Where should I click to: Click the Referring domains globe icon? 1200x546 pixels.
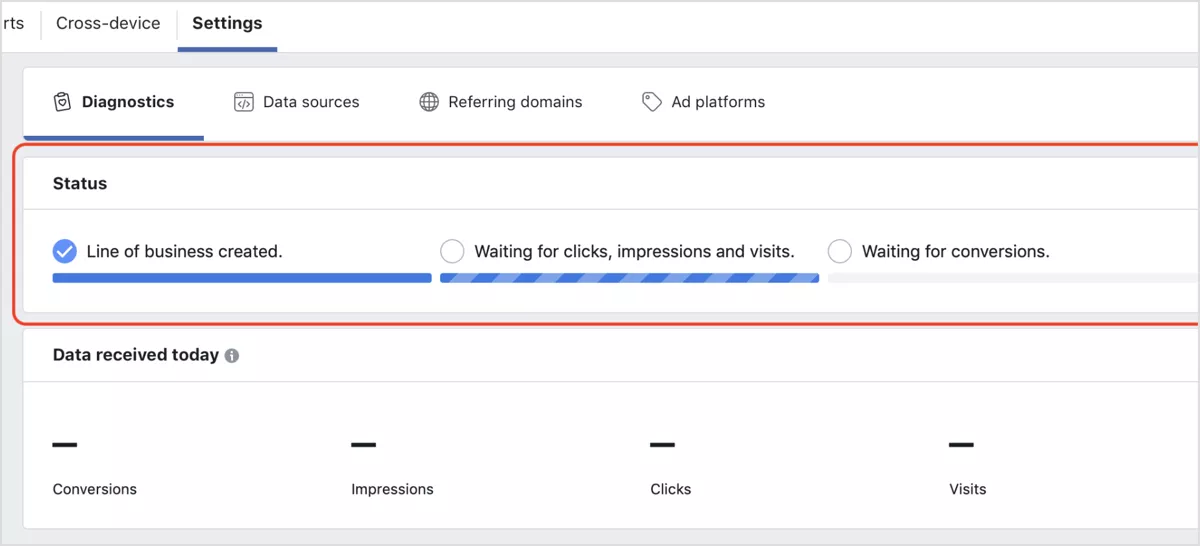[x=429, y=102]
